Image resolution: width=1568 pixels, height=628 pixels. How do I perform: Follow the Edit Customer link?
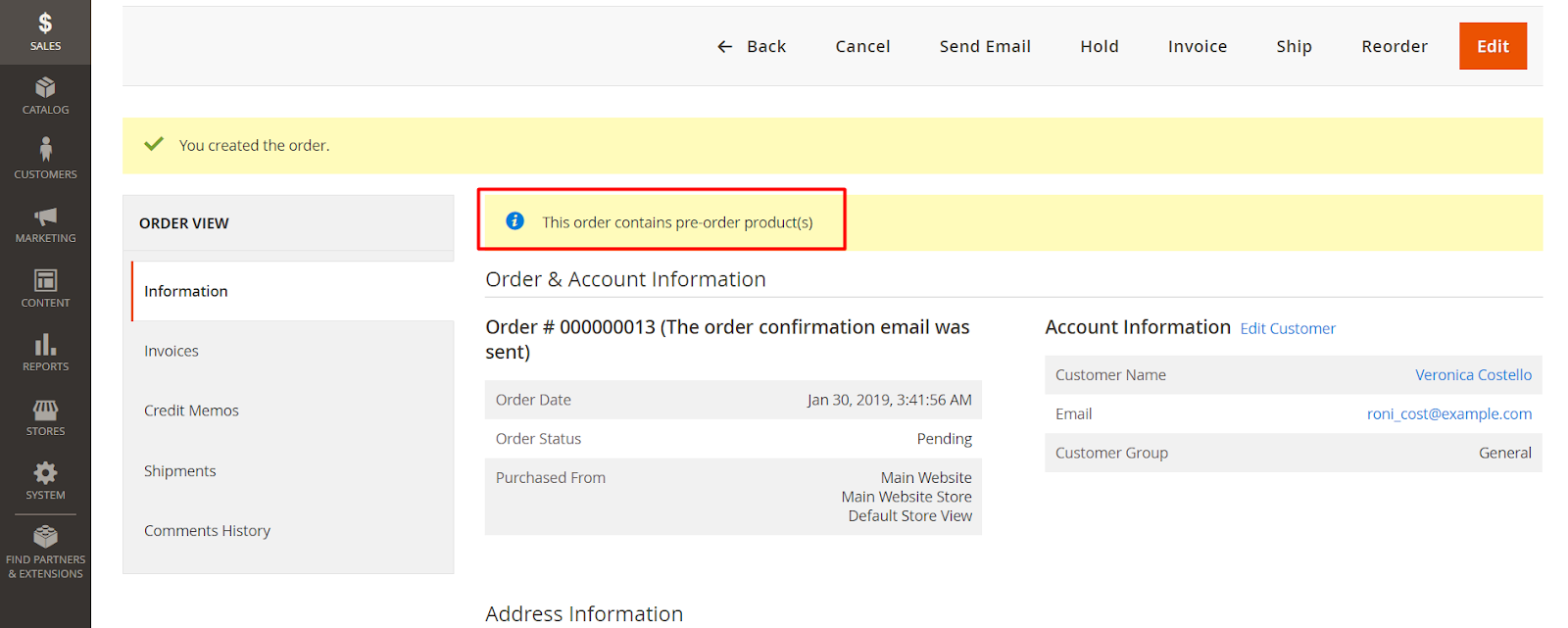[1288, 329]
